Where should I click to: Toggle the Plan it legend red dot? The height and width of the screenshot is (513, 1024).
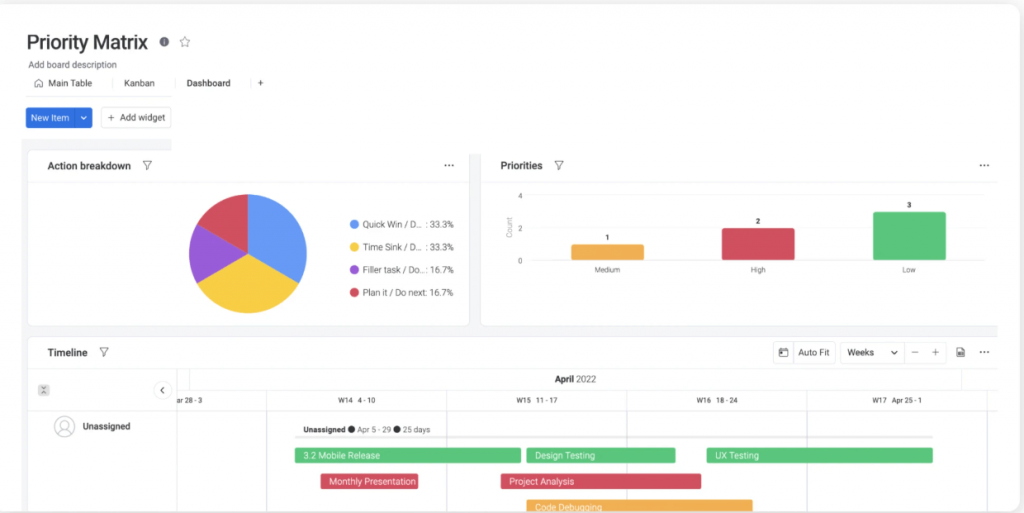(x=355, y=292)
